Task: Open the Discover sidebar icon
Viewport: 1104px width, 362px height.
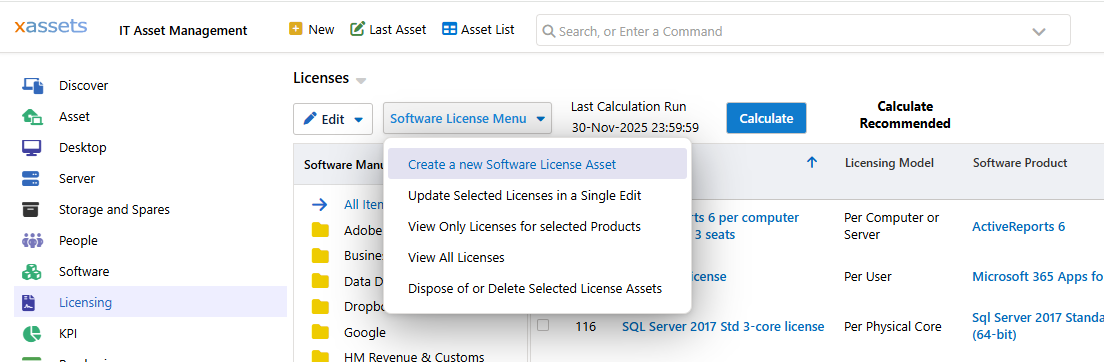Action: [33, 85]
